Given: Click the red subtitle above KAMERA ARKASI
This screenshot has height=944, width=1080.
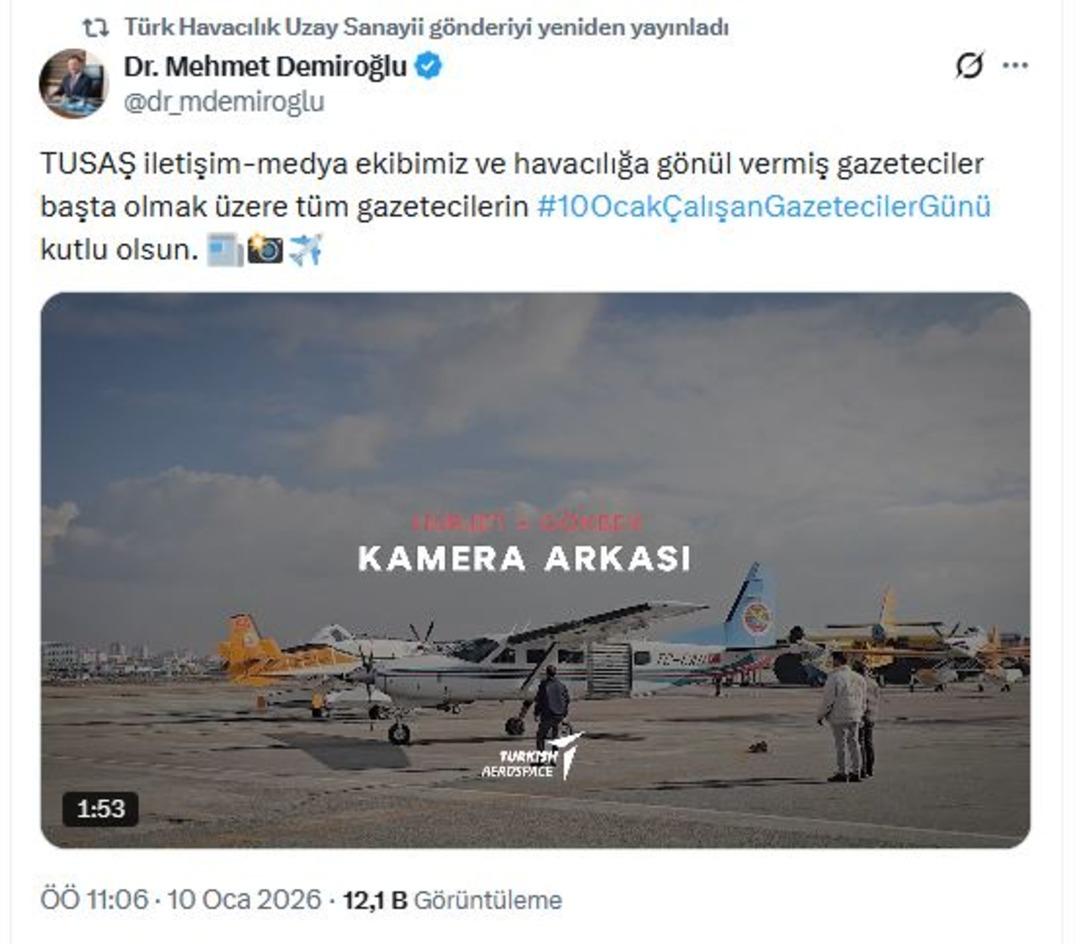Looking at the screenshot, I should pos(527,523).
